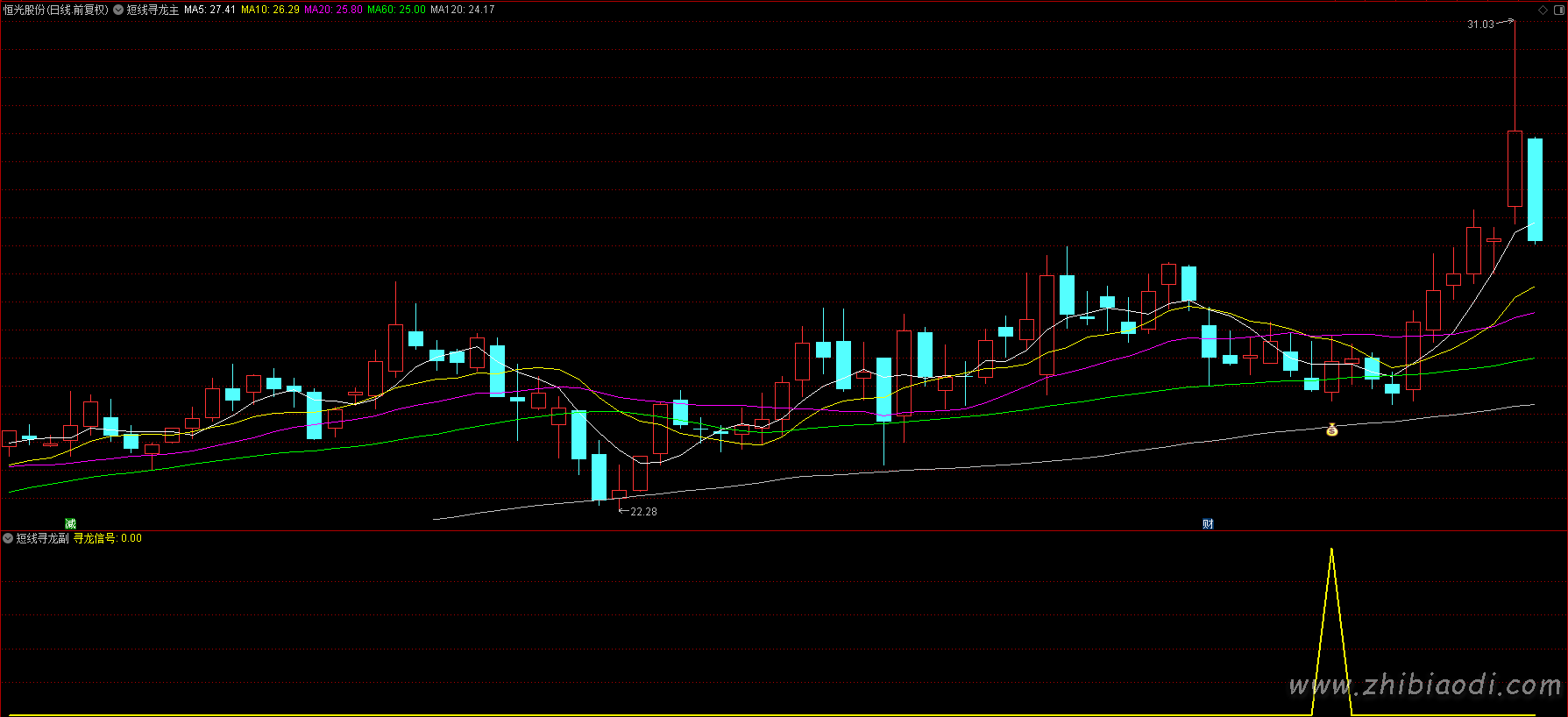The width and height of the screenshot is (1568, 717).
Task: Select the magenta MA20 label
Action: (x=333, y=10)
